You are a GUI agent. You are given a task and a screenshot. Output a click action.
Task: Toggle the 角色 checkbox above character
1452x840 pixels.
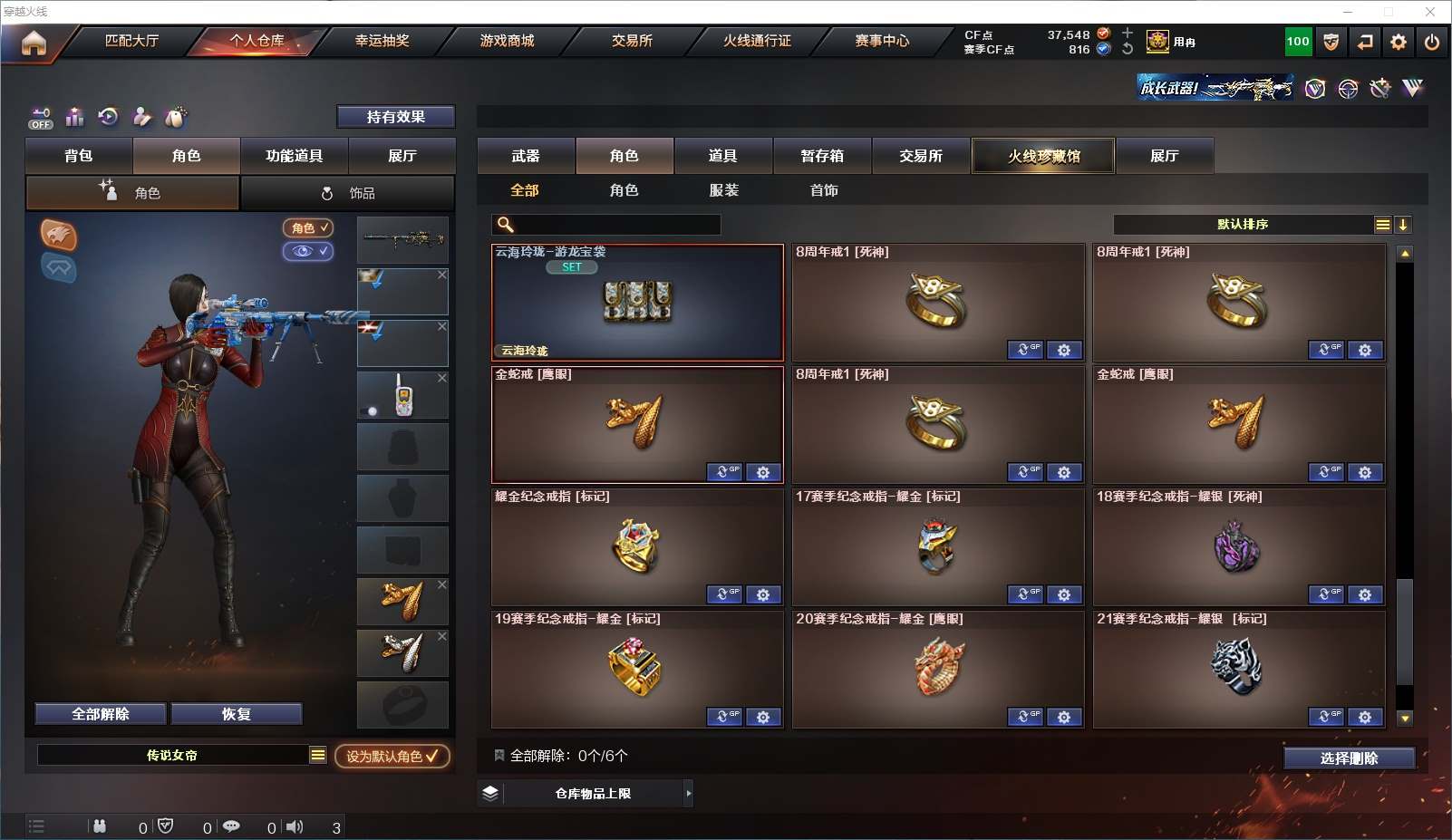point(308,228)
